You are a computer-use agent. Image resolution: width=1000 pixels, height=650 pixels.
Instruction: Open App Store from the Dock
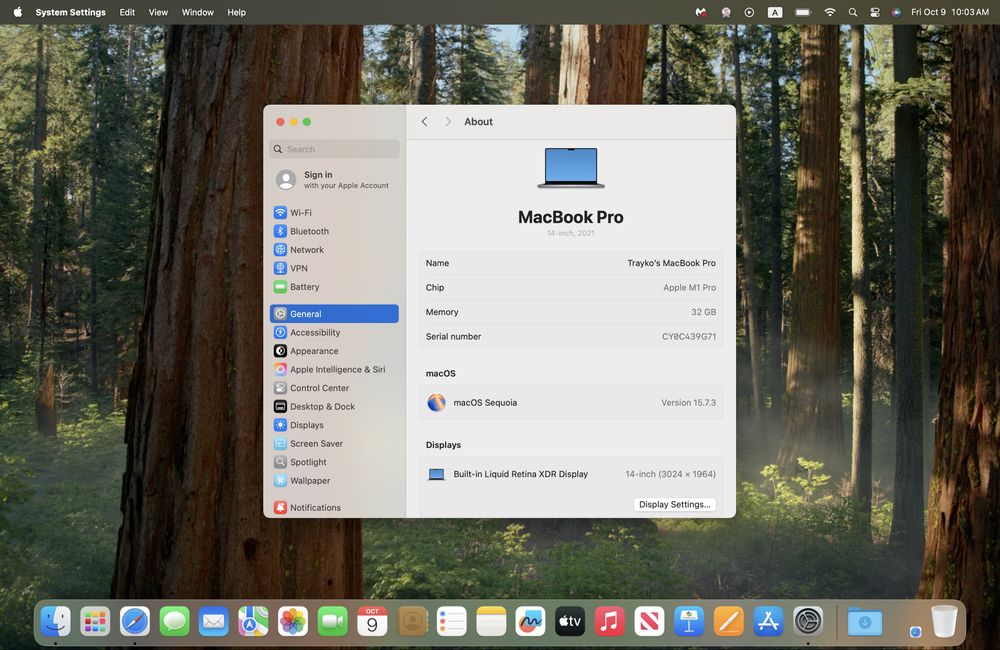(x=768, y=621)
